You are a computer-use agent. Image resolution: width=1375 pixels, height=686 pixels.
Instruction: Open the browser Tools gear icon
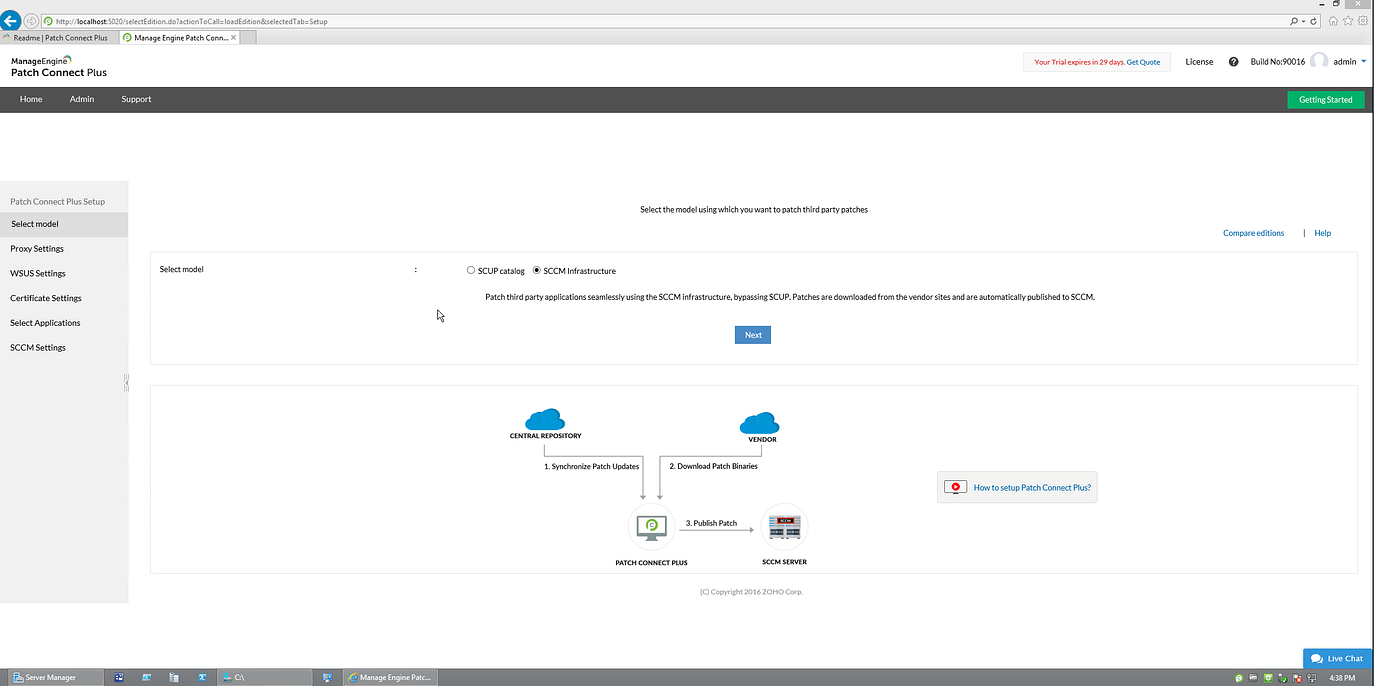pos(1362,21)
